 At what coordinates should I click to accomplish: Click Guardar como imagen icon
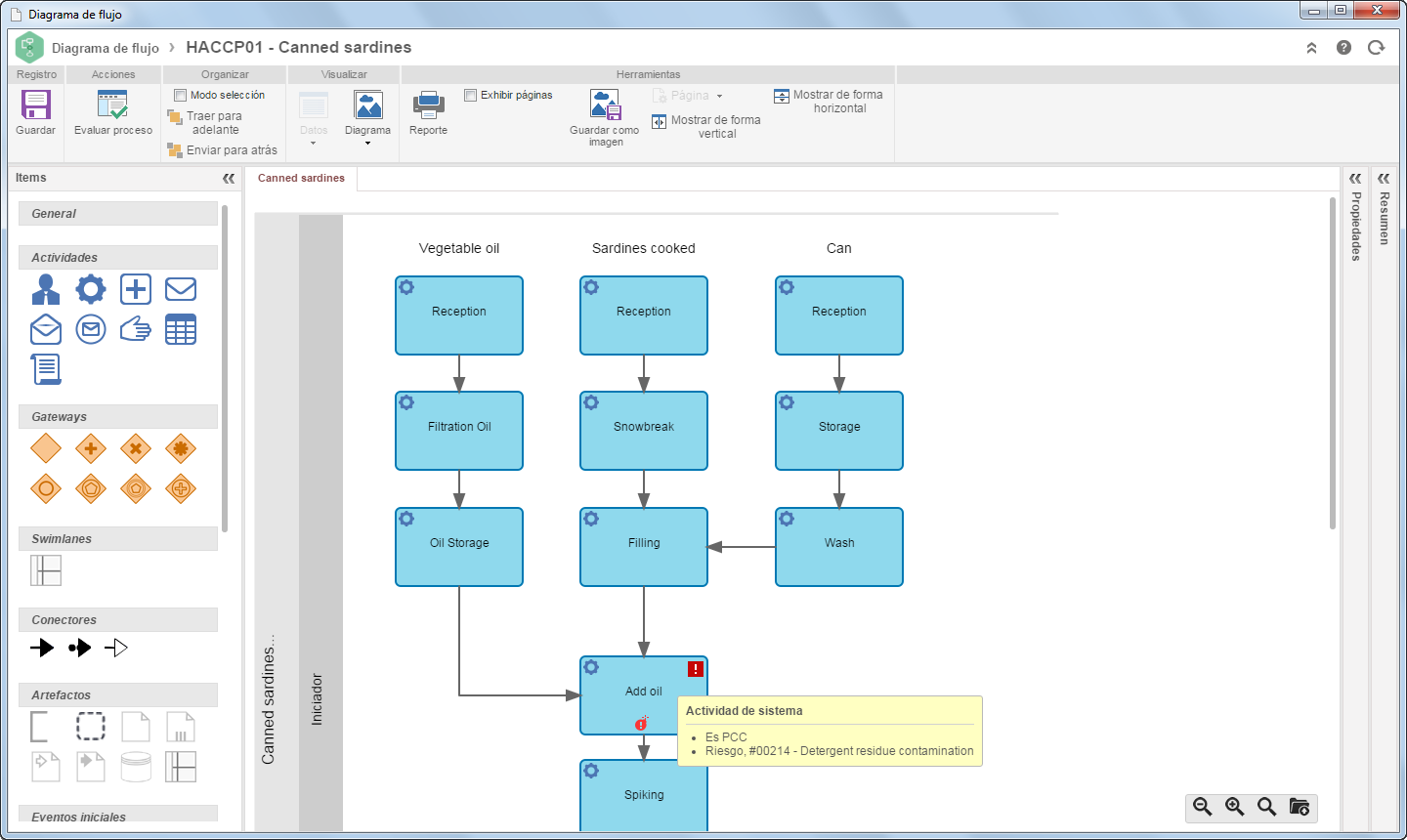tap(605, 105)
